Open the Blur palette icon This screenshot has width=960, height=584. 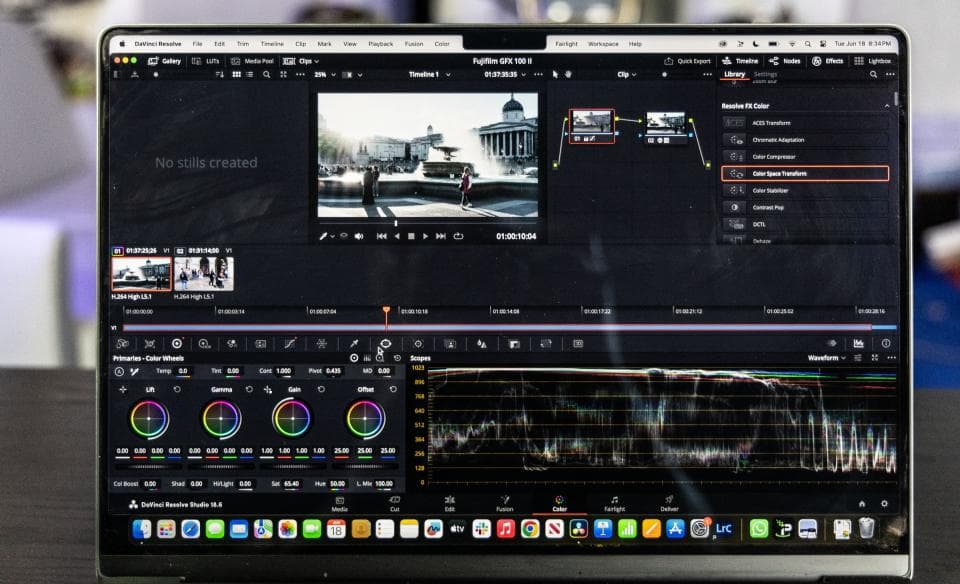coord(482,344)
